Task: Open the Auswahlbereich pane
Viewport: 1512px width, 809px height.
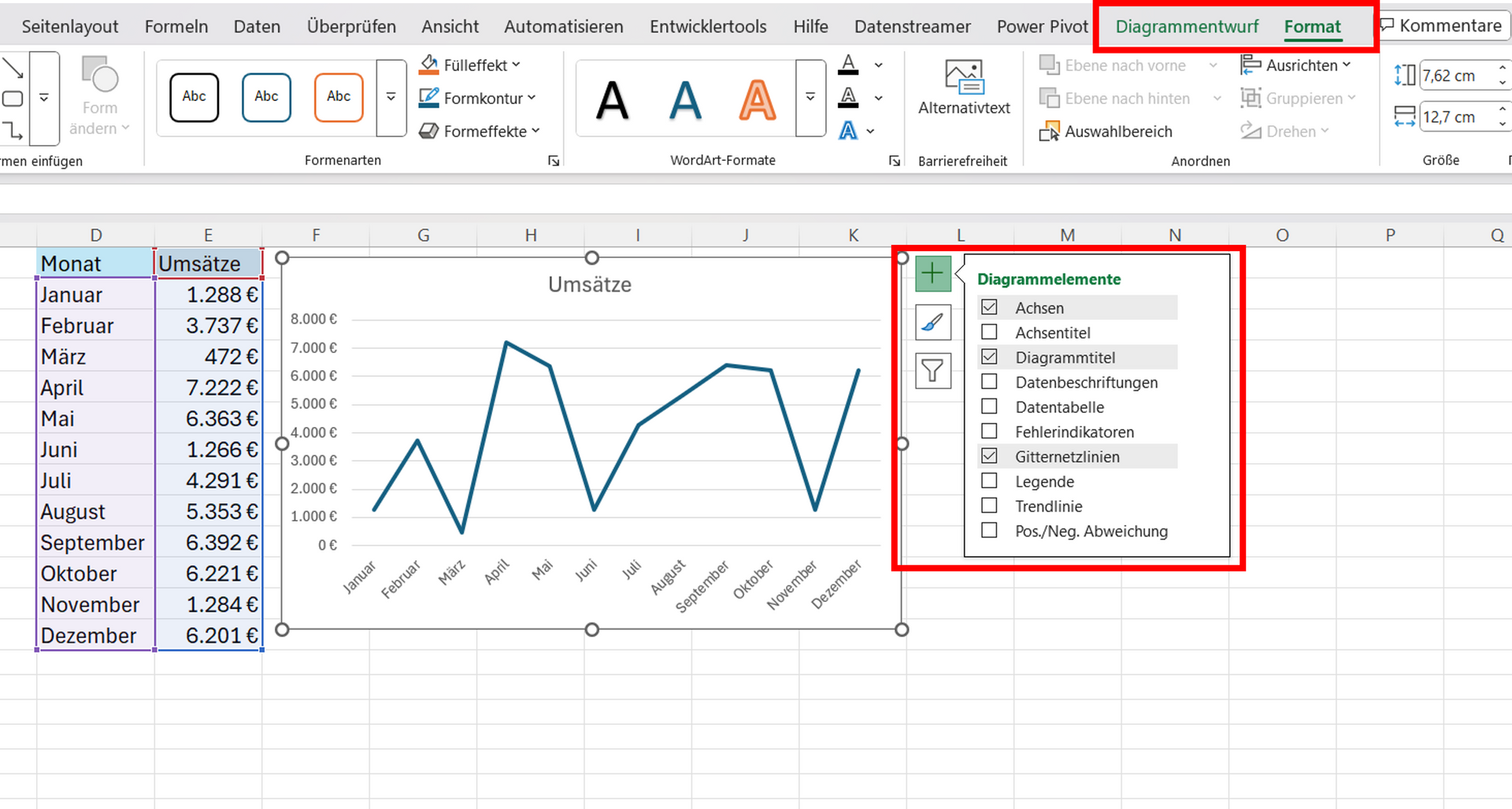Action: [1106, 132]
